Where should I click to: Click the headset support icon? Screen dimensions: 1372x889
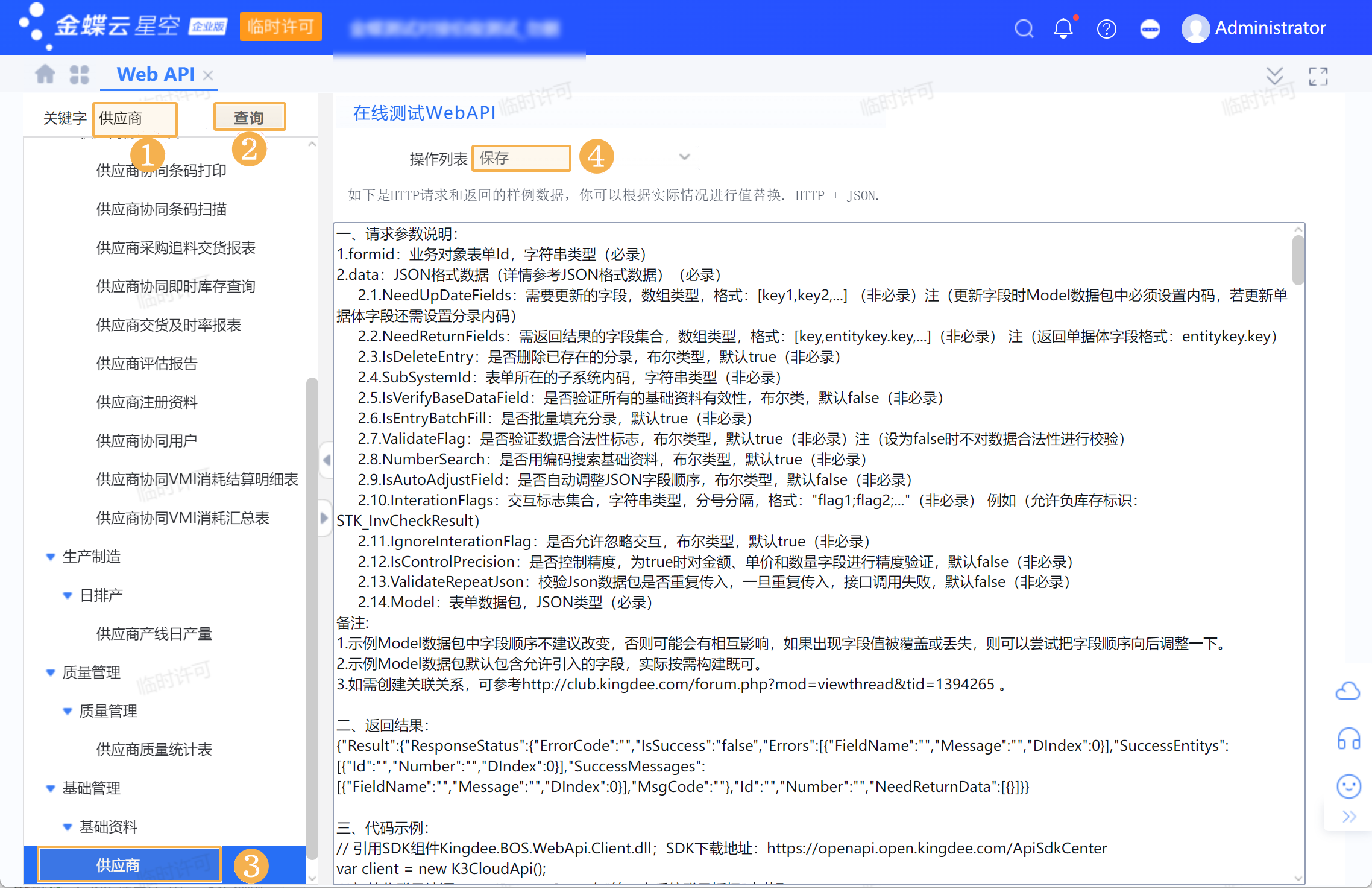coord(1348,739)
